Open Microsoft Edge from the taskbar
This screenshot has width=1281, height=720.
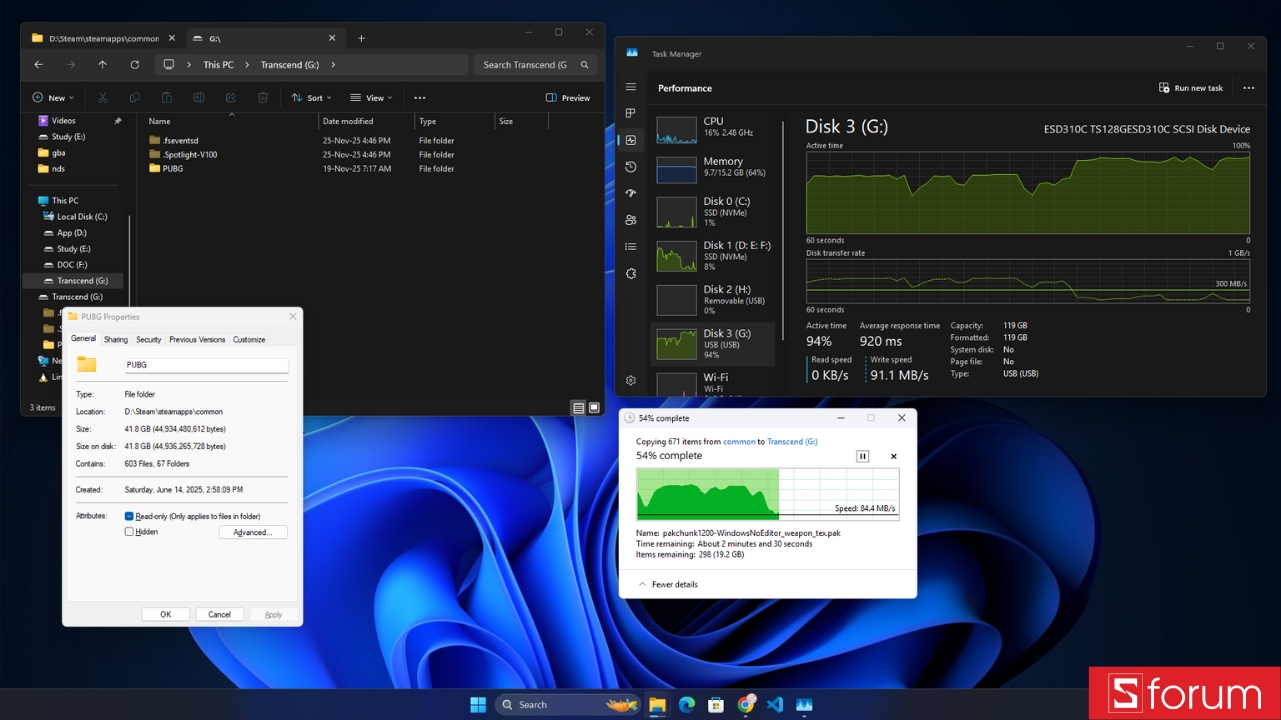[687, 704]
